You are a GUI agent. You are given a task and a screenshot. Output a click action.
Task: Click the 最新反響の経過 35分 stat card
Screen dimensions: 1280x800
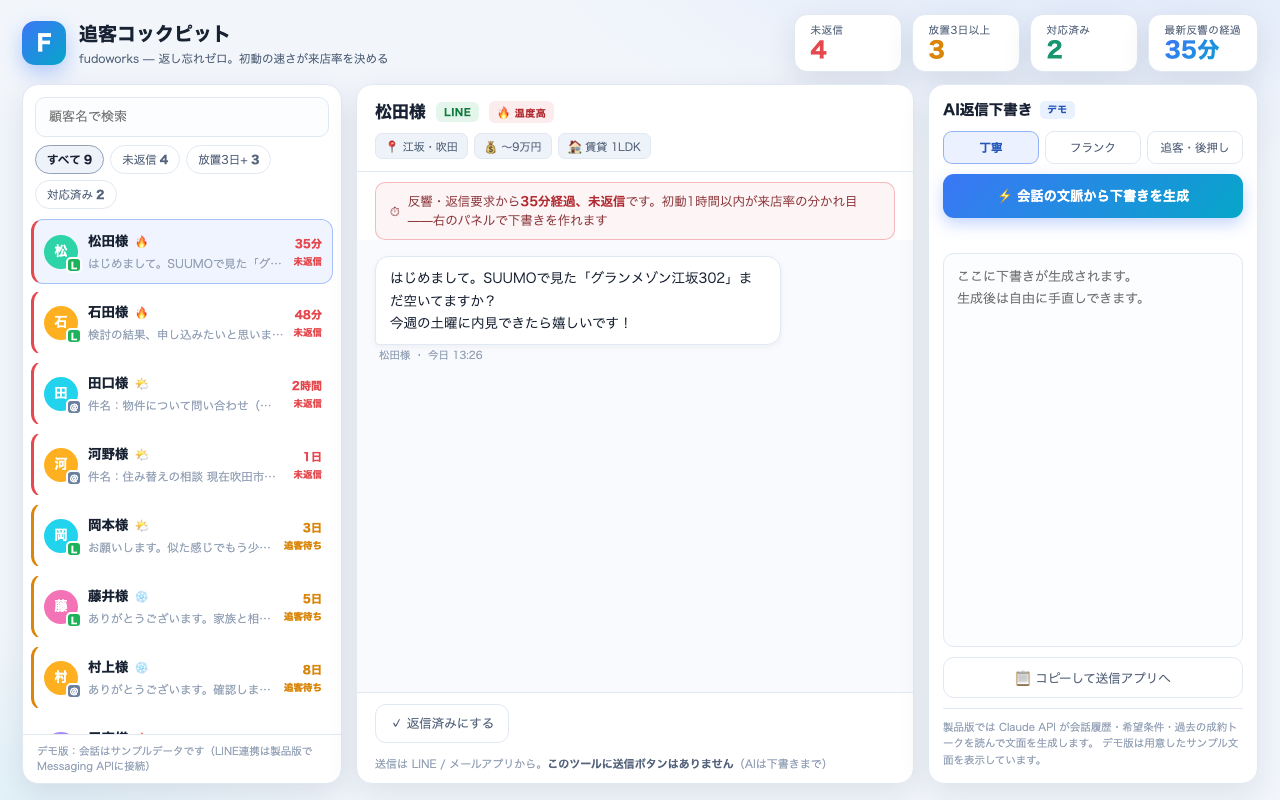[x=1203, y=43]
